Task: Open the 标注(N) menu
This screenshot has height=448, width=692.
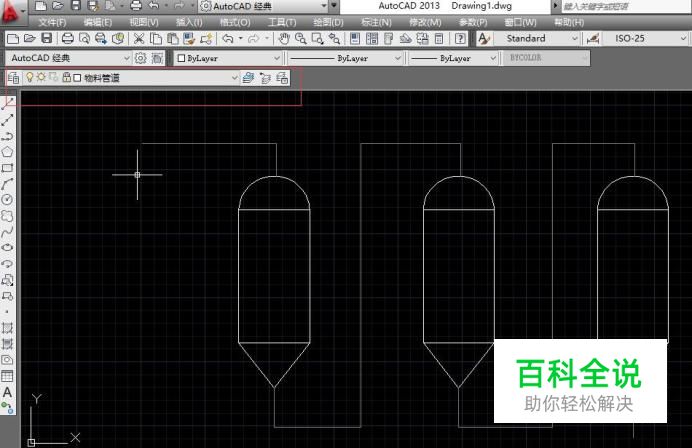Action: click(376, 22)
